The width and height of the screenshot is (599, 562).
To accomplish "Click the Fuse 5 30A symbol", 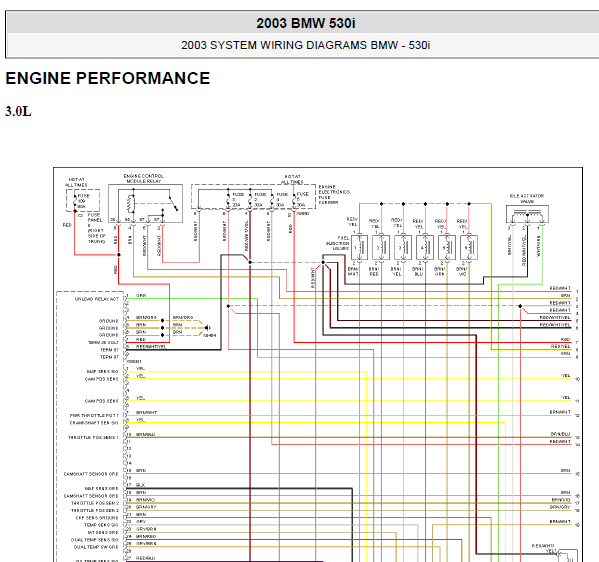I will 294,200.
